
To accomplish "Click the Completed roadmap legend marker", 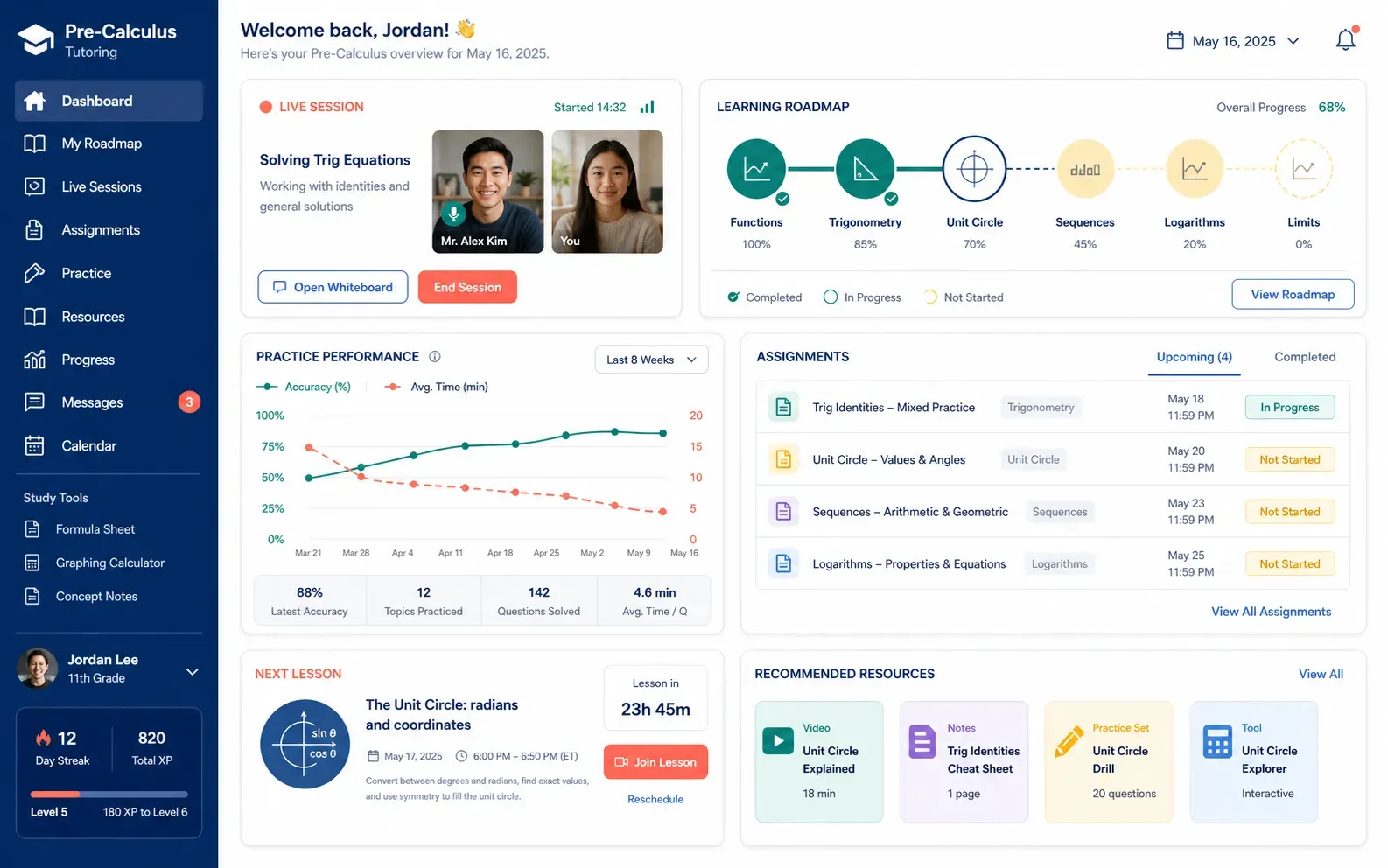I will [x=733, y=297].
